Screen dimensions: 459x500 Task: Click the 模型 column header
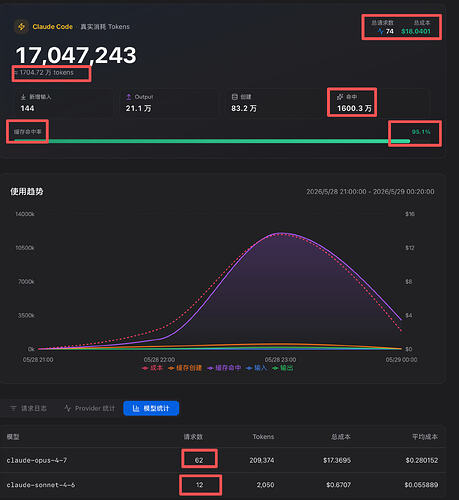(13, 437)
